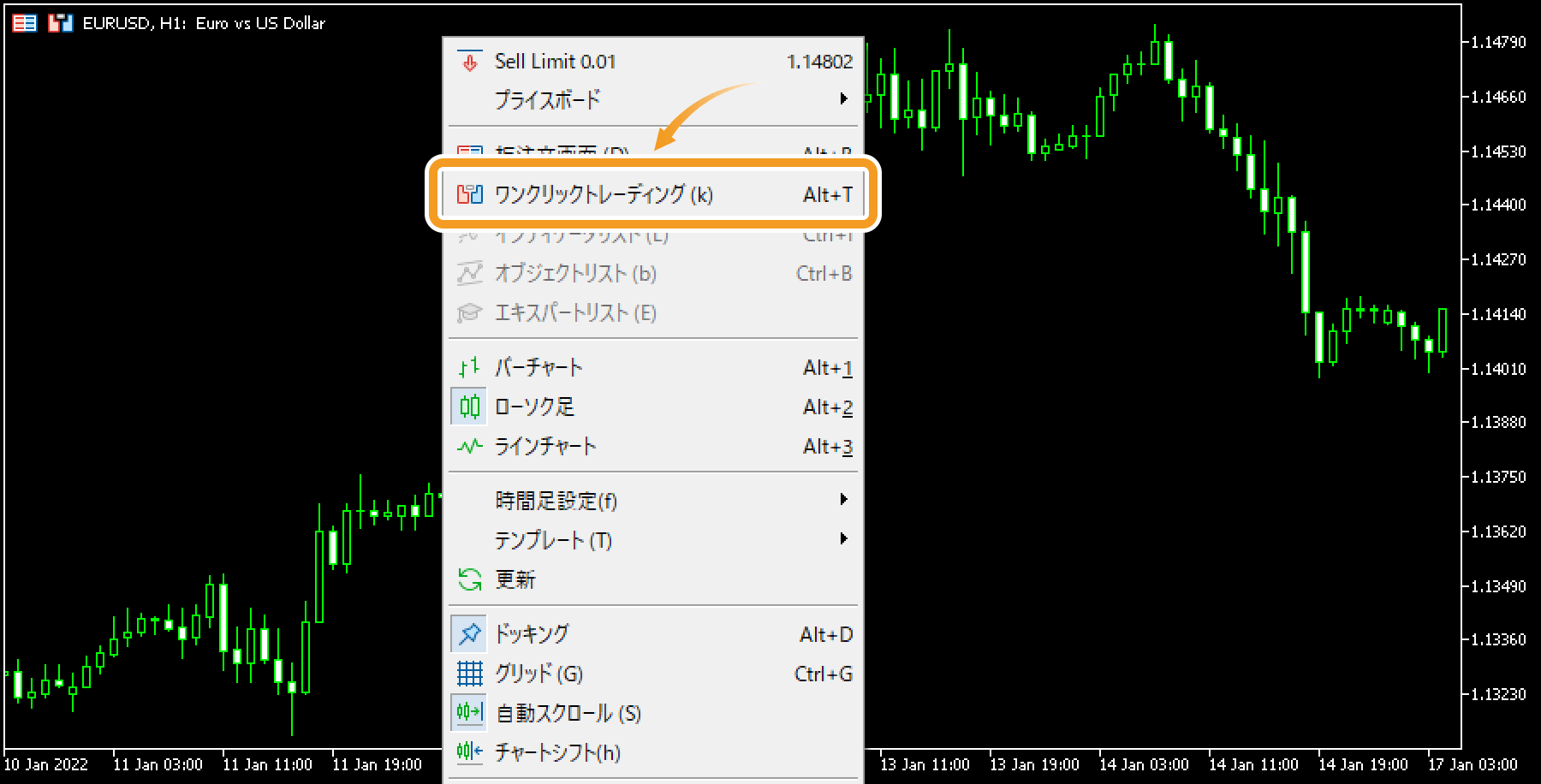Place Sell Limit 0.01 at 1.14802

tap(555, 62)
